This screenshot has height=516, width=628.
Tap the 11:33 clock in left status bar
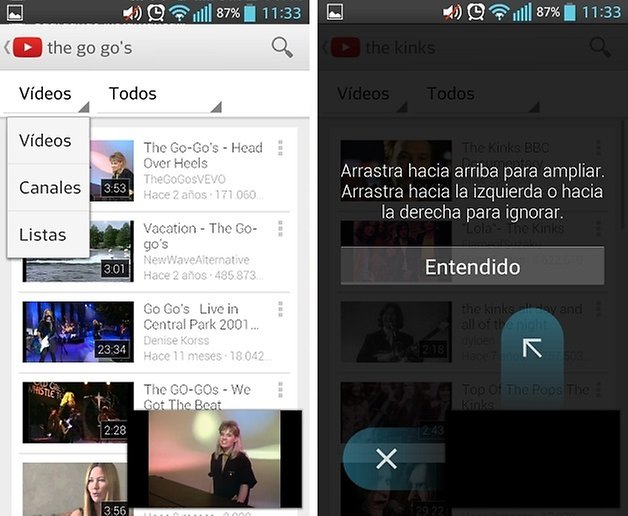(x=282, y=13)
